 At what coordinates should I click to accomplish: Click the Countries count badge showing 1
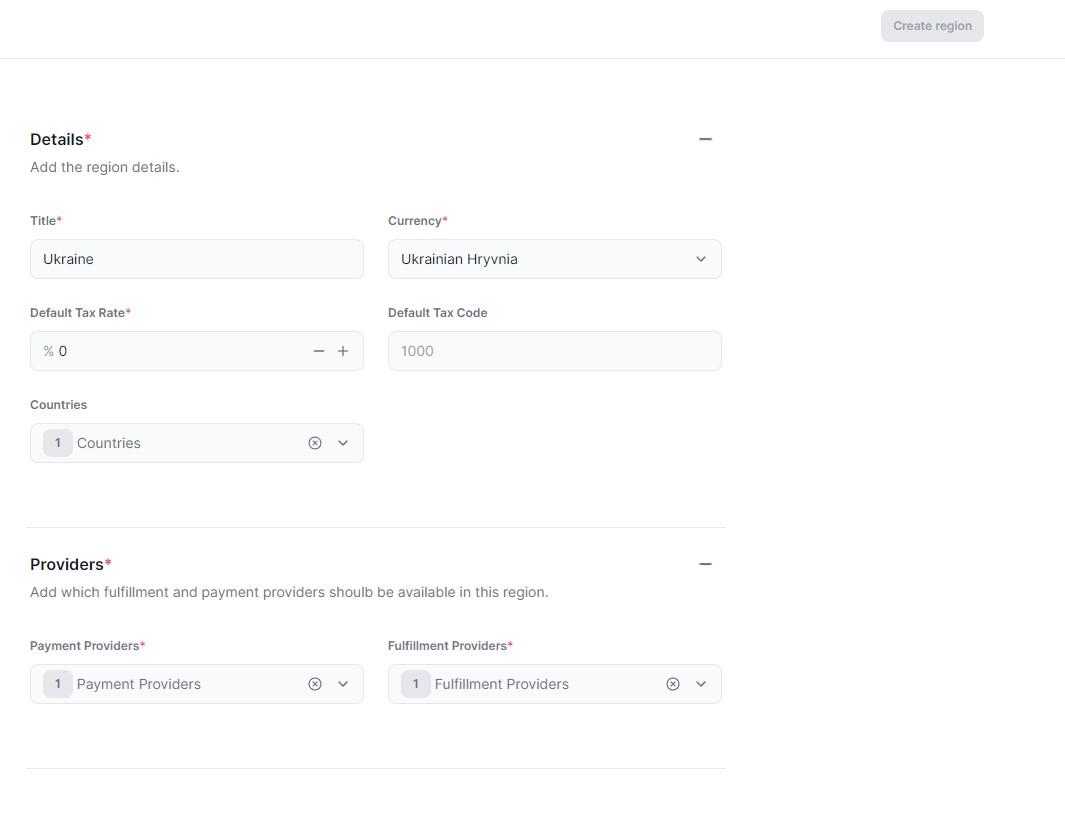(x=57, y=442)
